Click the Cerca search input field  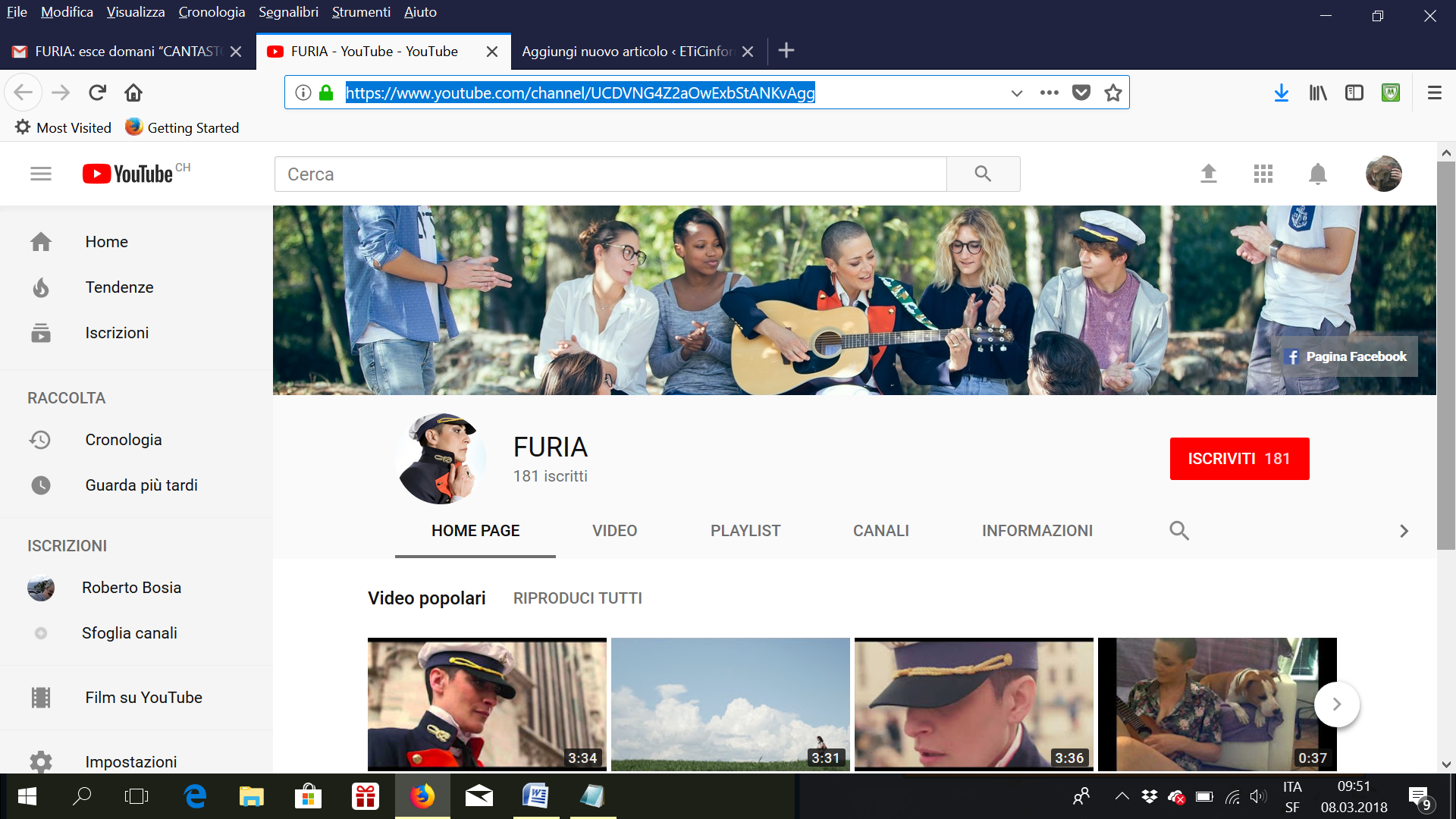pos(610,174)
